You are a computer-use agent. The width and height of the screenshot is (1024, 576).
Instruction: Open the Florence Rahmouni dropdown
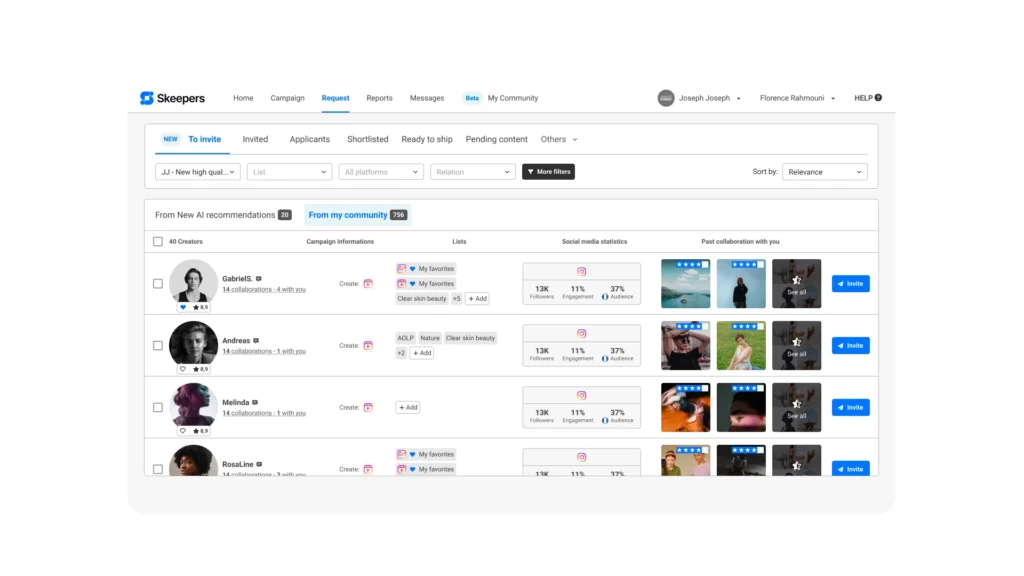tap(797, 98)
